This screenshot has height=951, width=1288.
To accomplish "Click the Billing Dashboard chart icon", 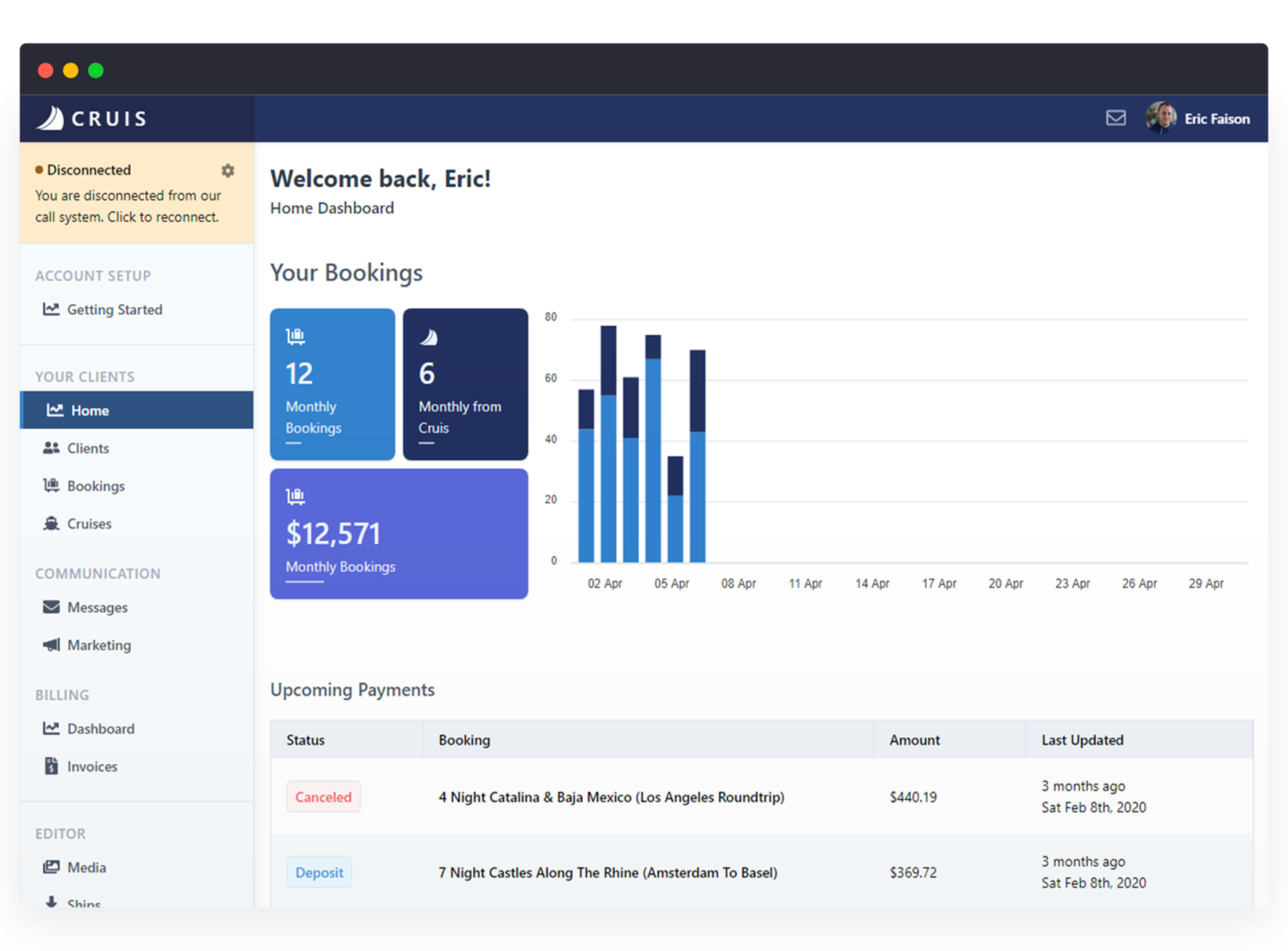I will pyautogui.click(x=51, y=729).
